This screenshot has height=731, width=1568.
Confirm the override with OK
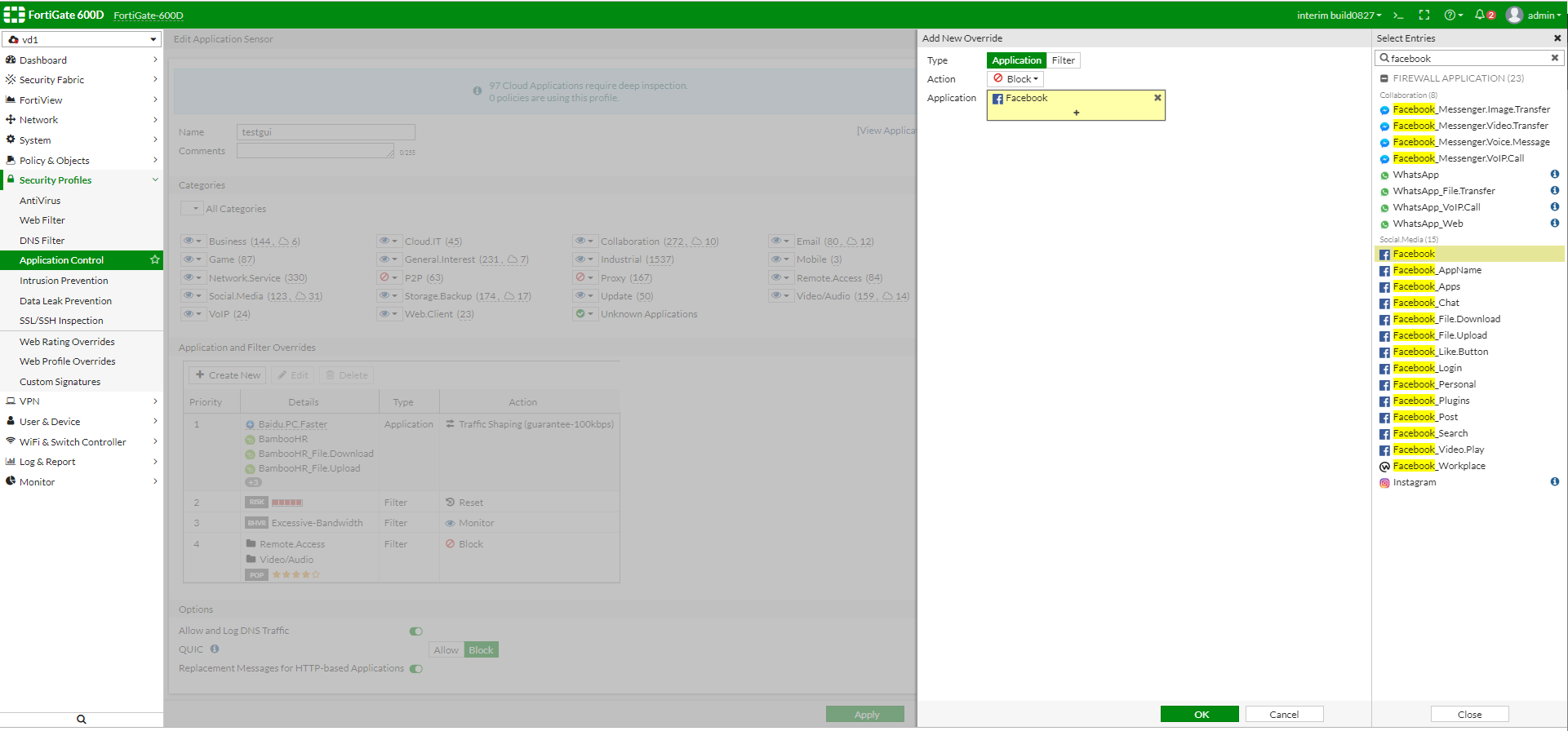(1200, 714)
